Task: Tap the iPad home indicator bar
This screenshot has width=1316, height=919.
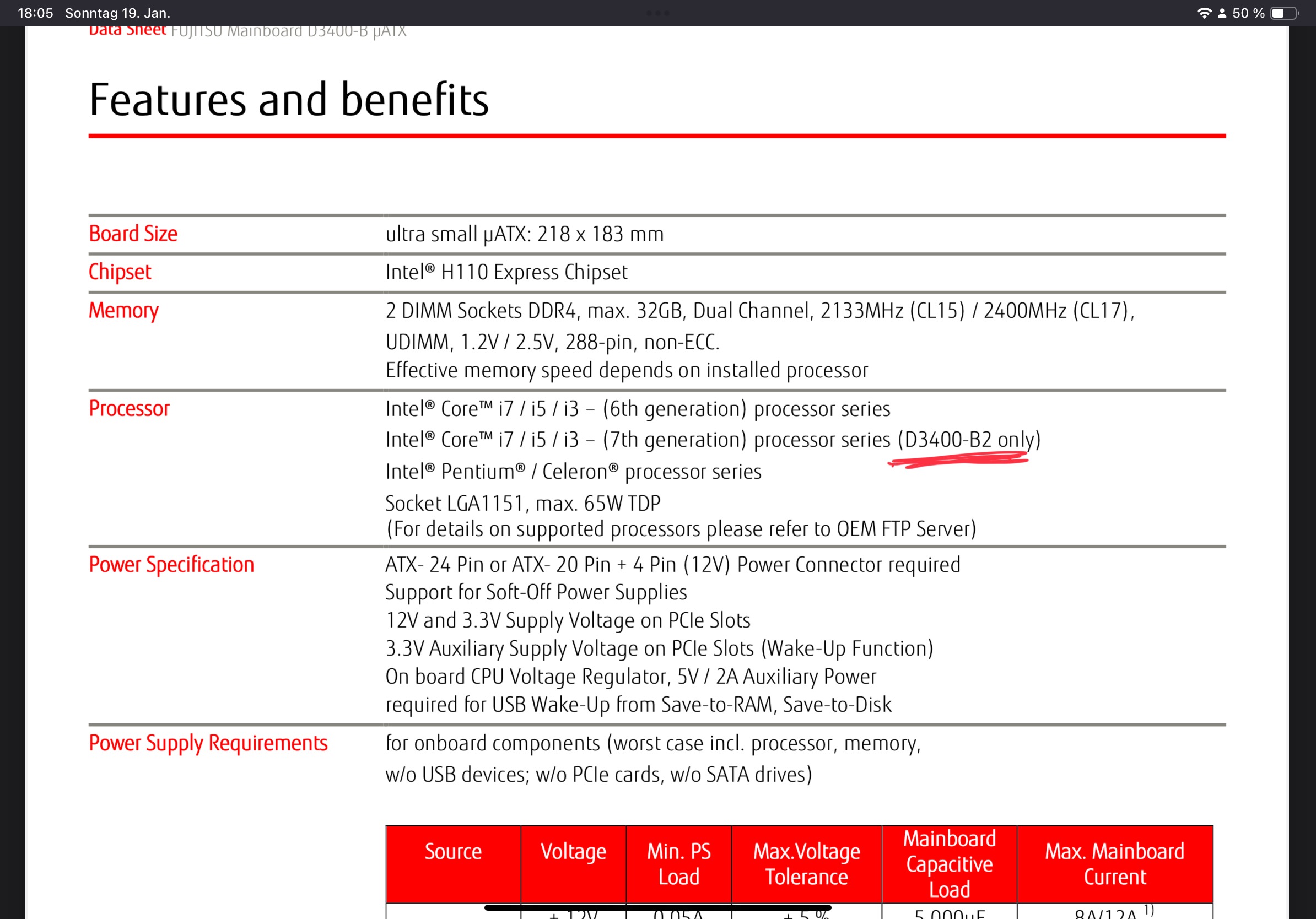Action: coord(658,907)
